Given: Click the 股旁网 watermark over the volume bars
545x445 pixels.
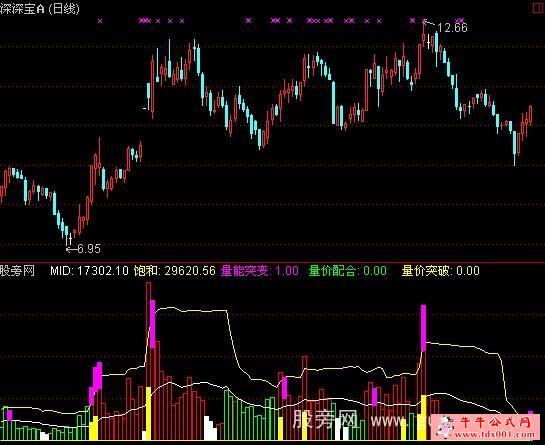Looking at the screenshot, I should (325, 419).
